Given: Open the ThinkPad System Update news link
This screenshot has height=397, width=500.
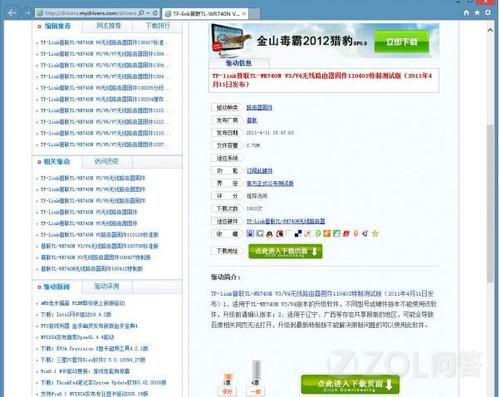Looking at the screenshot, I should click(103, 383).
